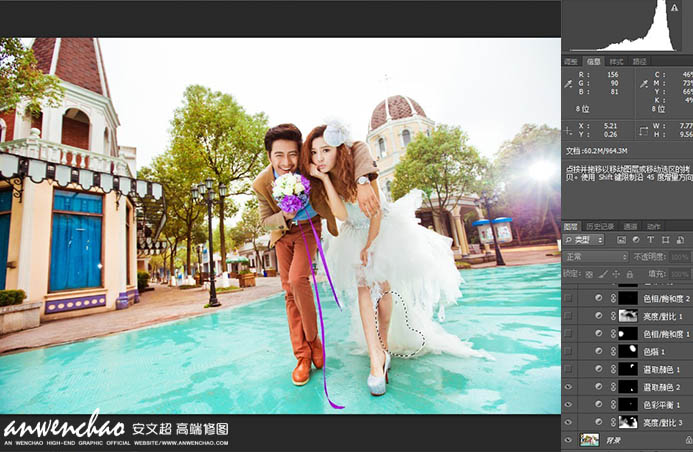Hide the 选取颜色 2 layer
693x452 pixels.
pyautogui.click(x=569, y=387)
